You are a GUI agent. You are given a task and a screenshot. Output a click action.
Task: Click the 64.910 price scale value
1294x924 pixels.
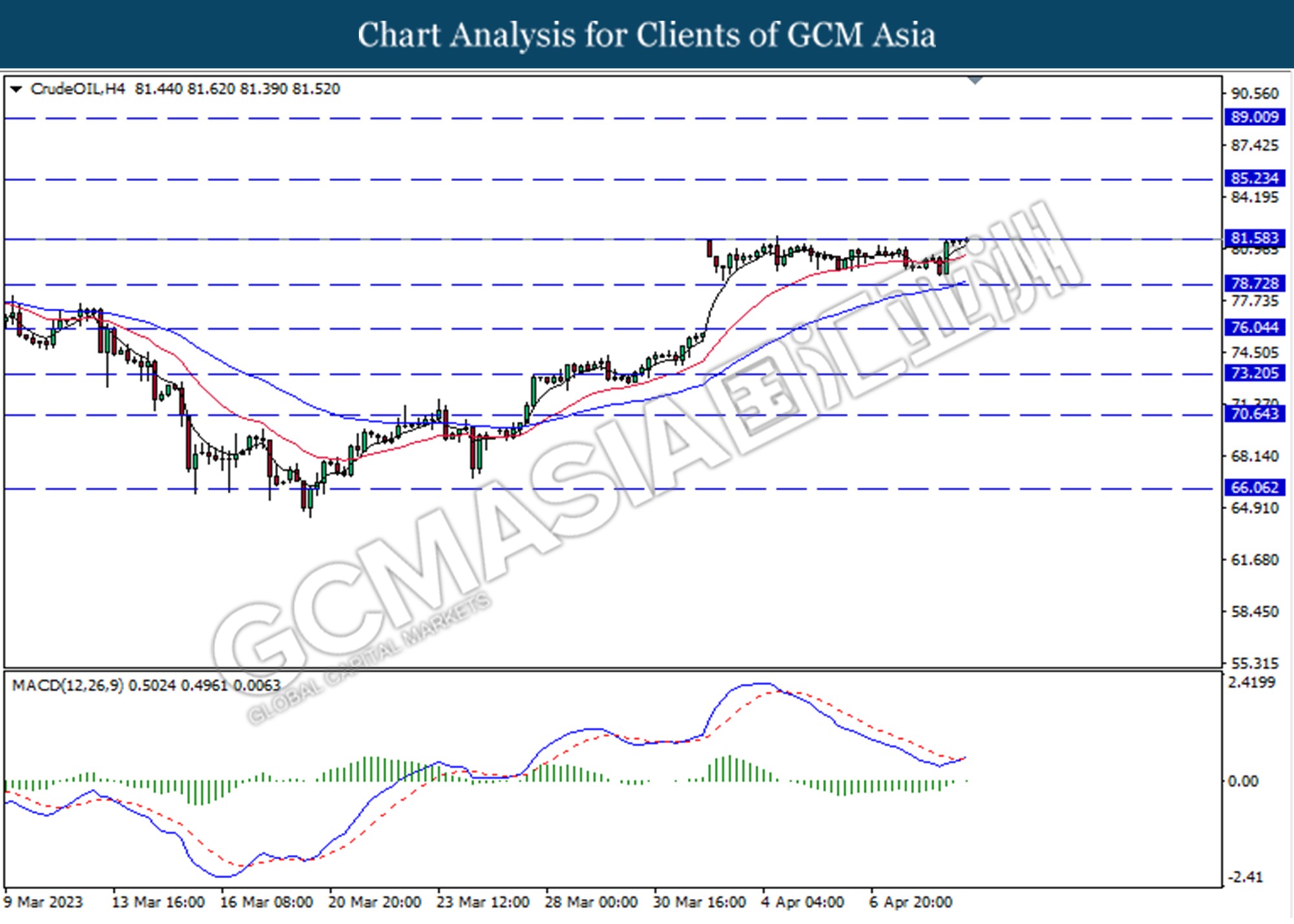(1255, 508)
